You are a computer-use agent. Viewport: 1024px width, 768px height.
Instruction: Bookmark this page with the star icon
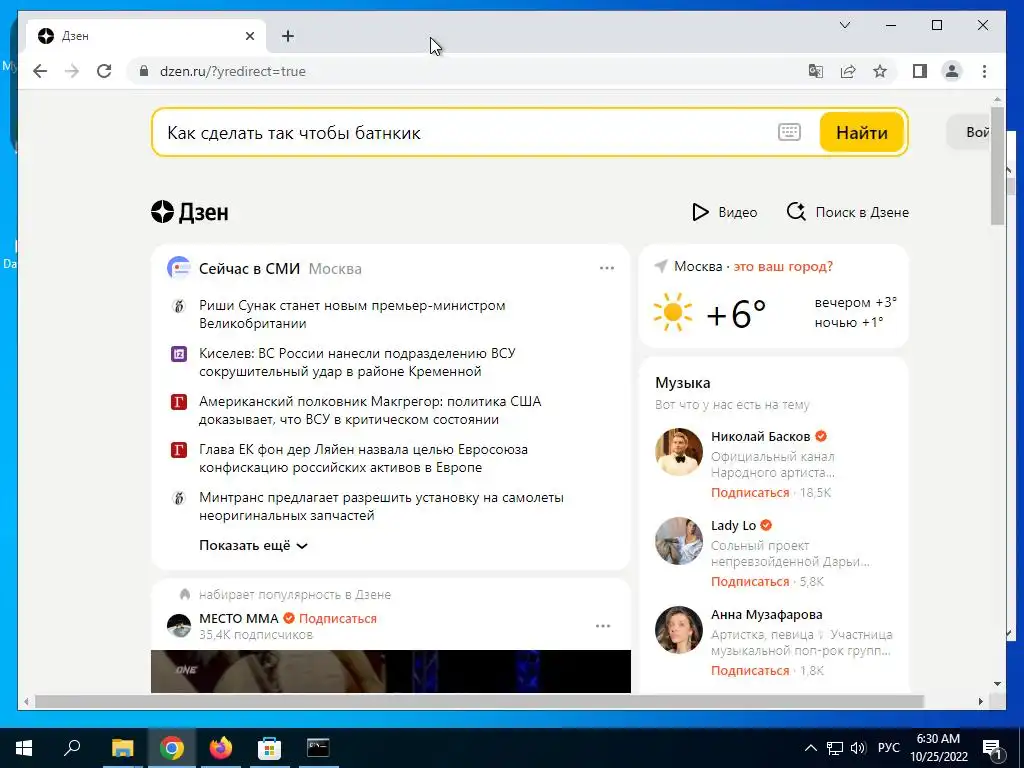click(x=880, y=71)
